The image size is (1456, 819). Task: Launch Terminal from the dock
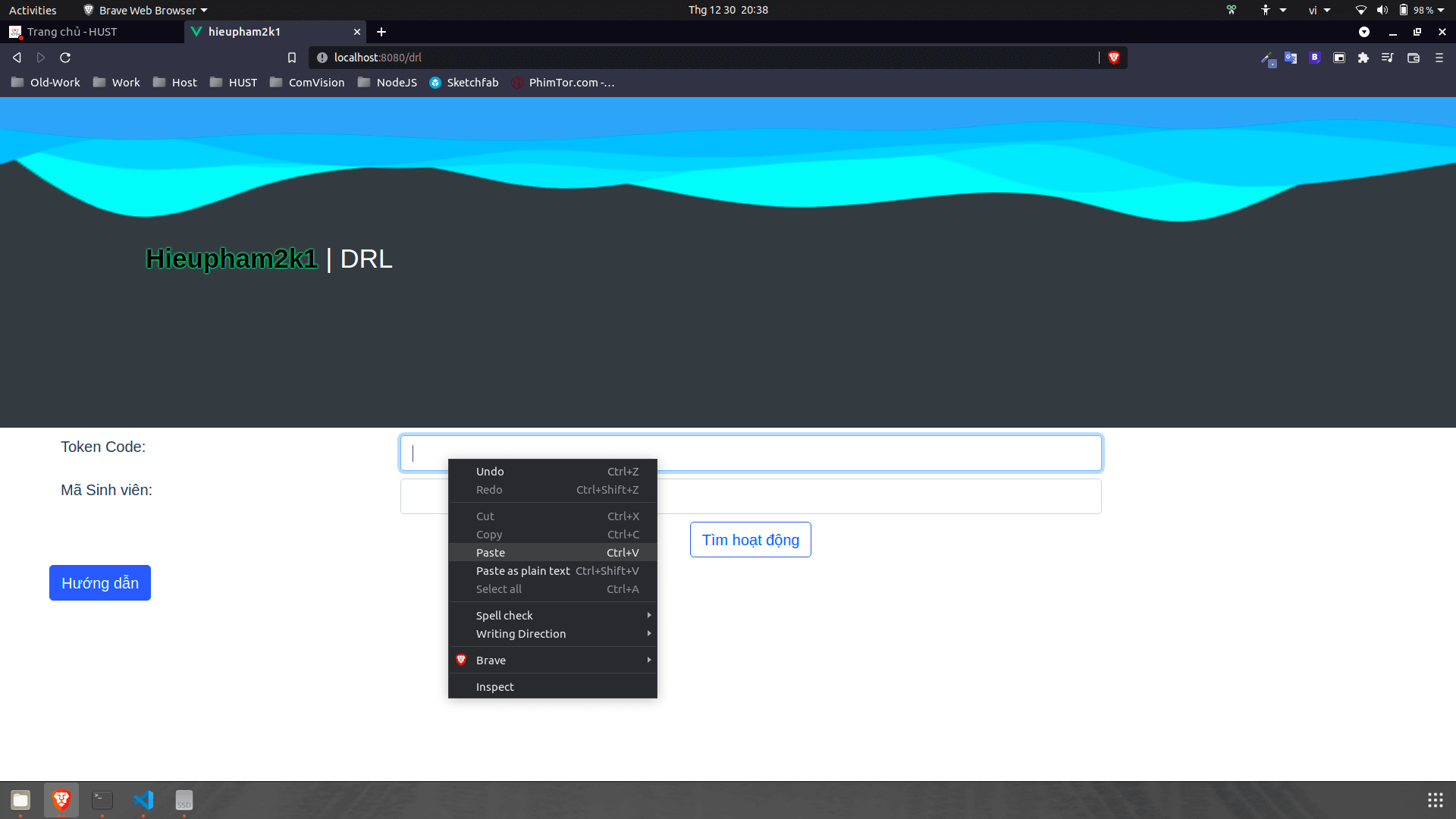coord(102,800)
